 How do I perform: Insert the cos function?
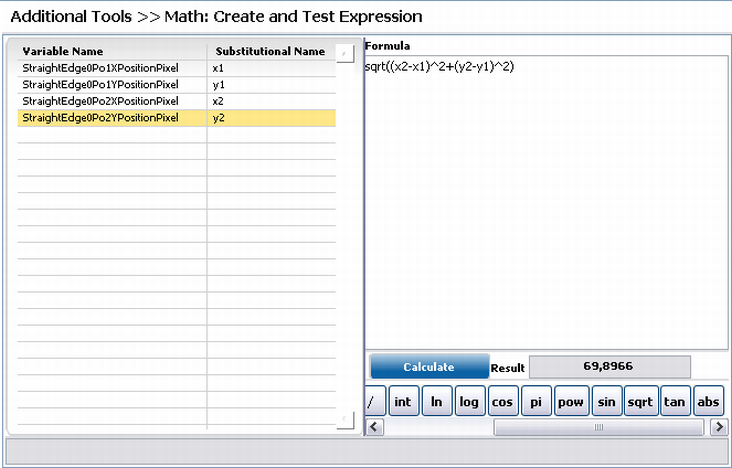pyautogui.click(x=502, y=401)
